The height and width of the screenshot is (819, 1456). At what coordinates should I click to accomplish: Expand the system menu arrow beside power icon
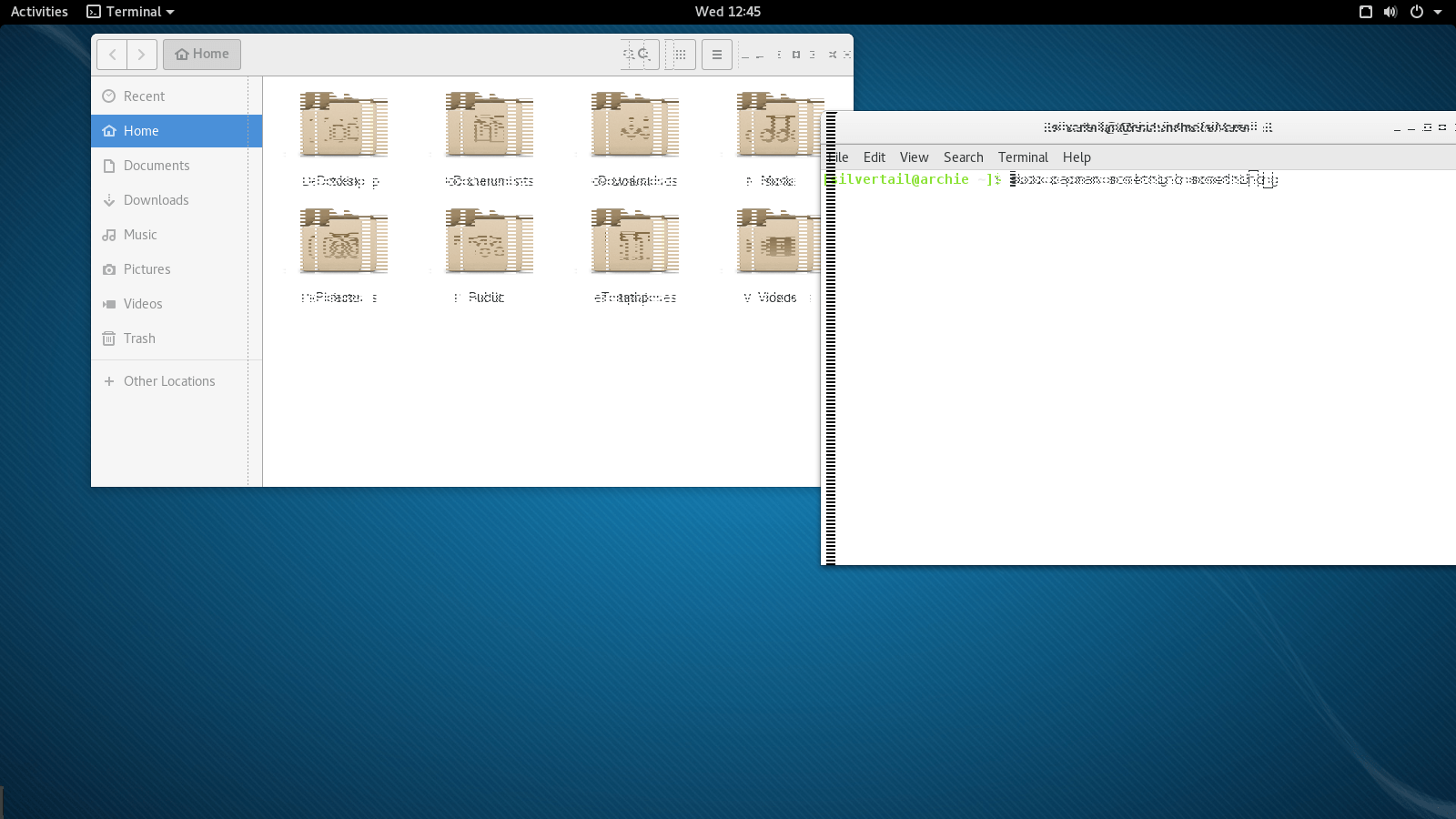[x=1438, y=12]
